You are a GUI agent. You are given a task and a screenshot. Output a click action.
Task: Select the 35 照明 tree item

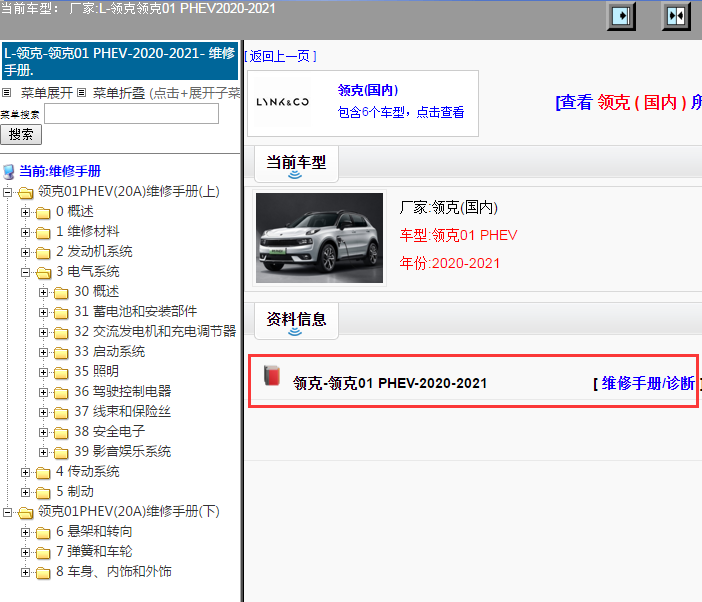pyautogui.click(x=97, y=371)
